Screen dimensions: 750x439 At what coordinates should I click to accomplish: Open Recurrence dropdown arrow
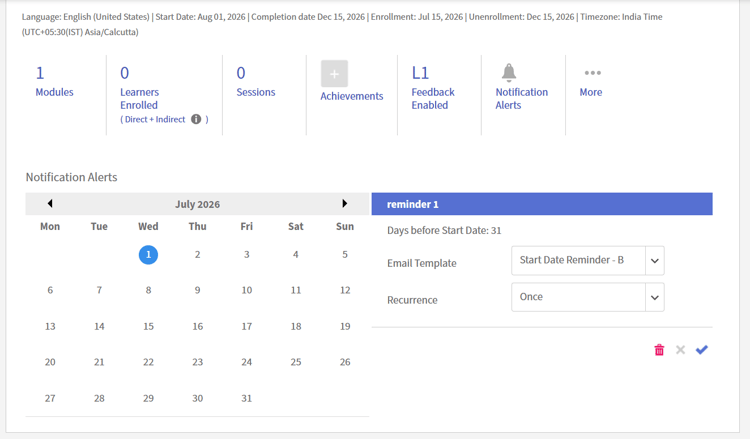pyautogui.click(x=655, y=297)
